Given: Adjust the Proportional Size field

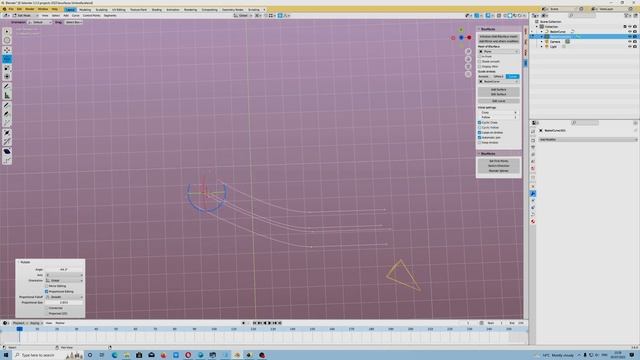Looking at the screenshot, I should point(64,302).
